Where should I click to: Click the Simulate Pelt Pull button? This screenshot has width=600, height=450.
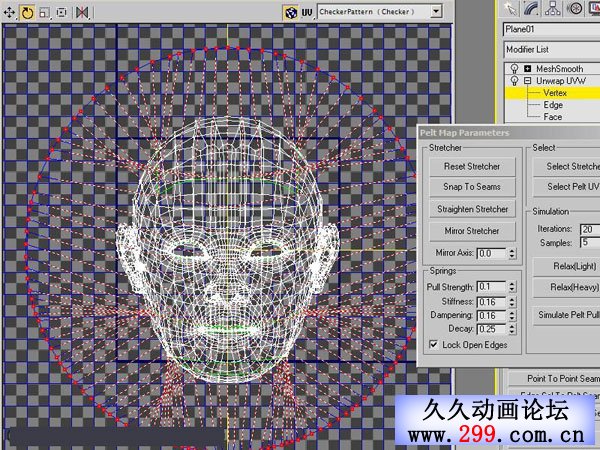click(x=567, y=315)
